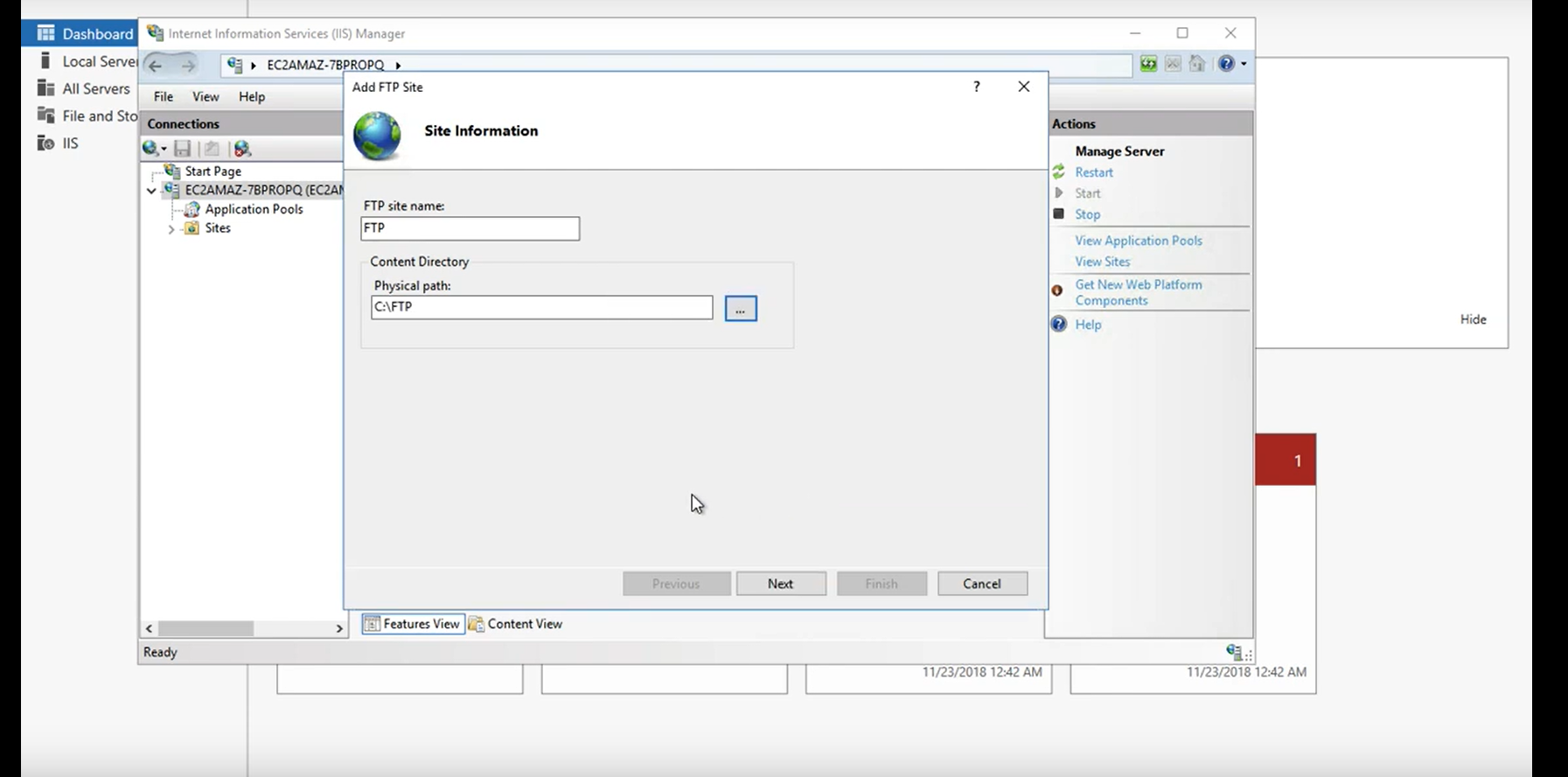Click the Help link in Actions pane
Viewport: 1568px width, 777px height.
coord(1088,325)
